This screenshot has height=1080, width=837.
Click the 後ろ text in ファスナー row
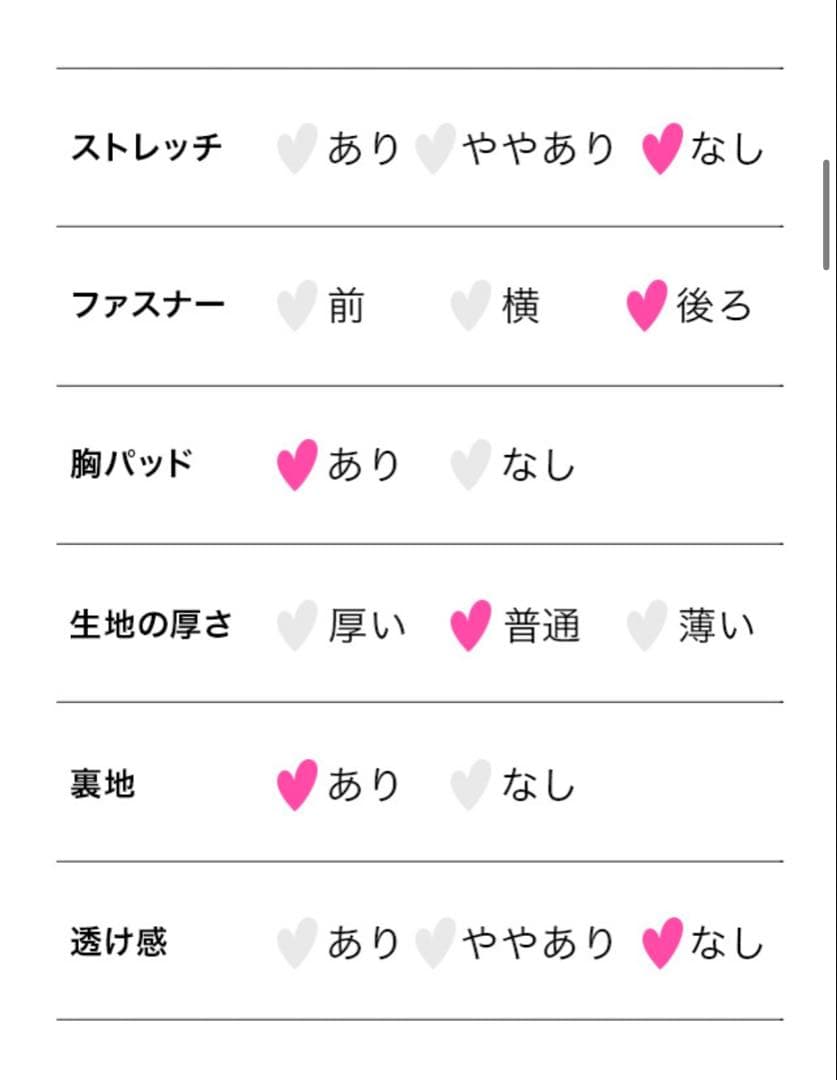[713, 306]
